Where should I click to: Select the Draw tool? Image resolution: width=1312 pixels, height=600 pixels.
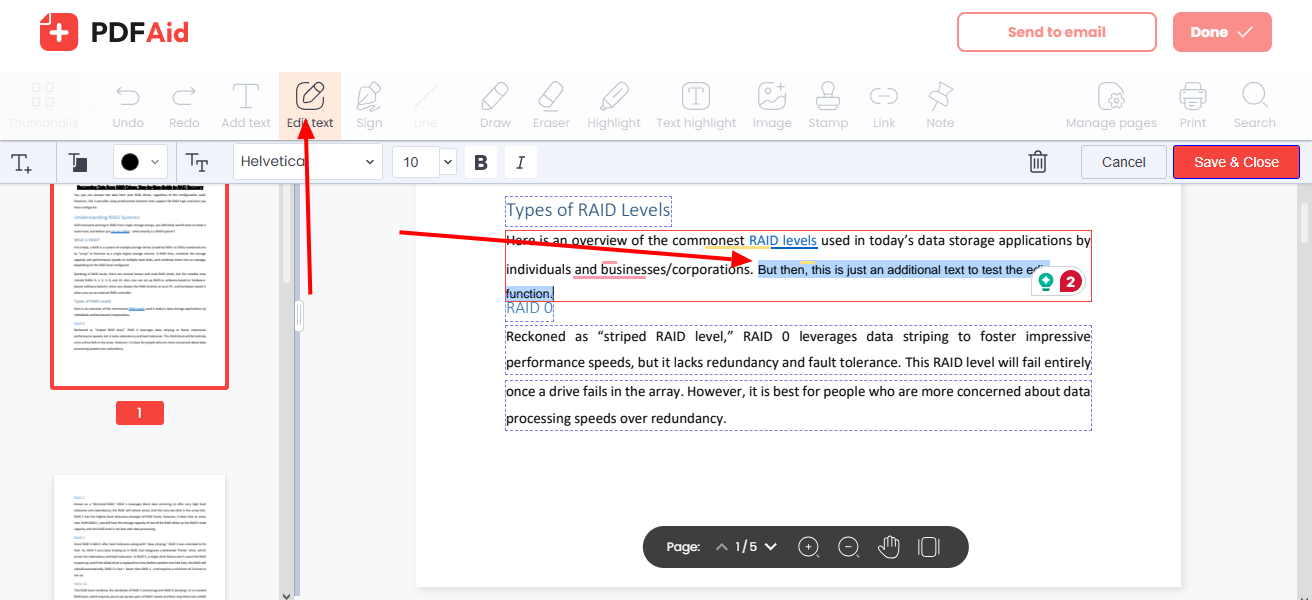pyautogui.click(x=494, y=105)
